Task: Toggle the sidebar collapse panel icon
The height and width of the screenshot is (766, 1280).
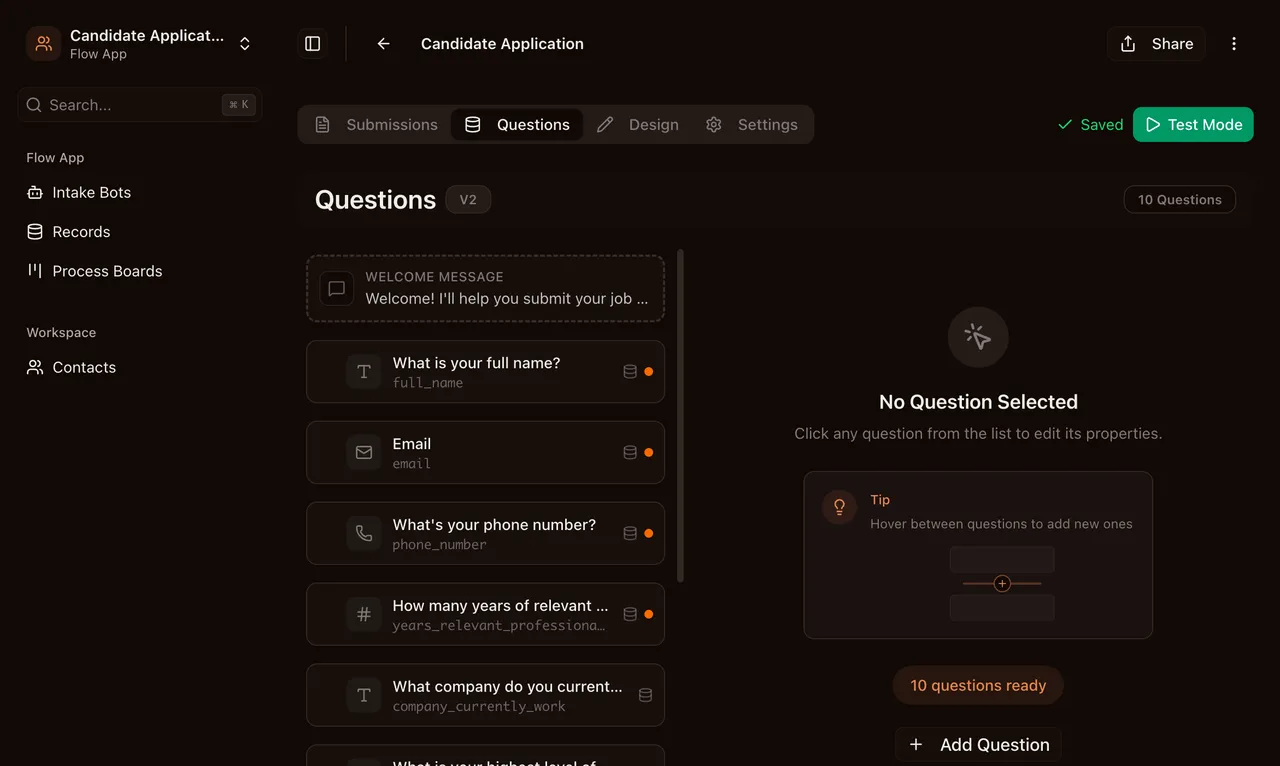Action: [x=312, y=43]
